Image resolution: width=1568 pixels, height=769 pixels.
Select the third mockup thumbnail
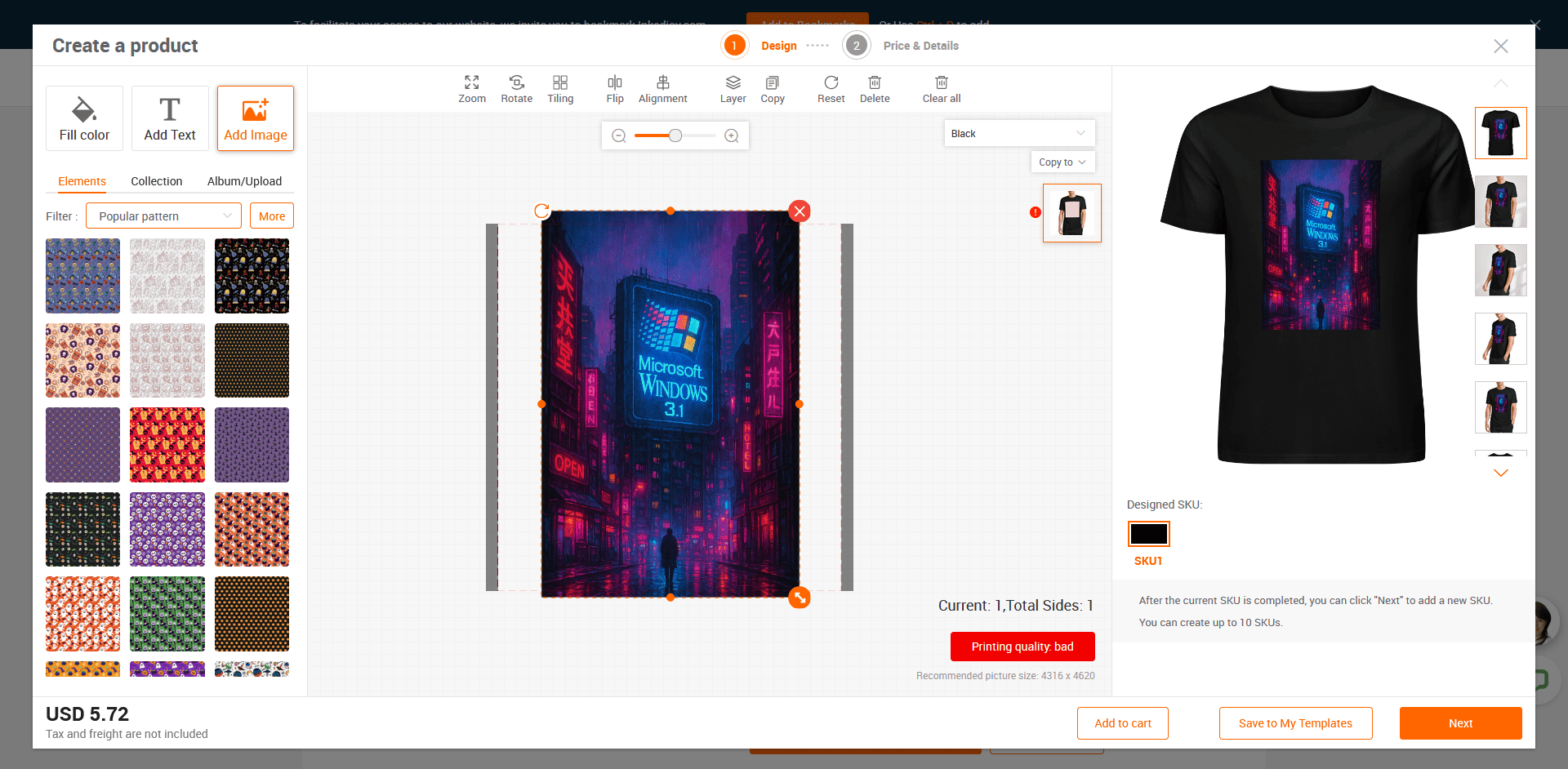[x=1501, y=270]
